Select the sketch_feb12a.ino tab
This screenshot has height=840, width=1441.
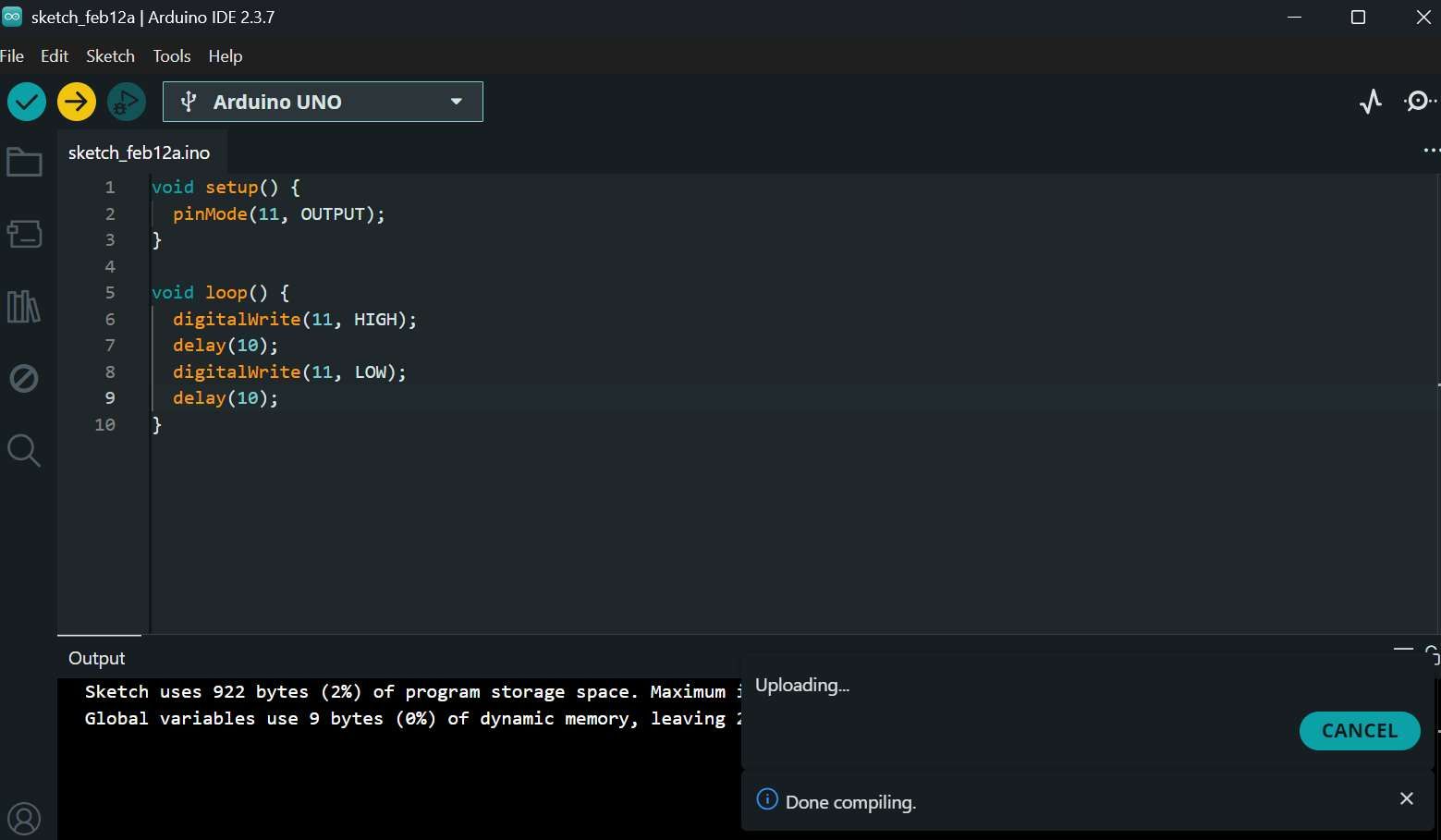point(139,152)
